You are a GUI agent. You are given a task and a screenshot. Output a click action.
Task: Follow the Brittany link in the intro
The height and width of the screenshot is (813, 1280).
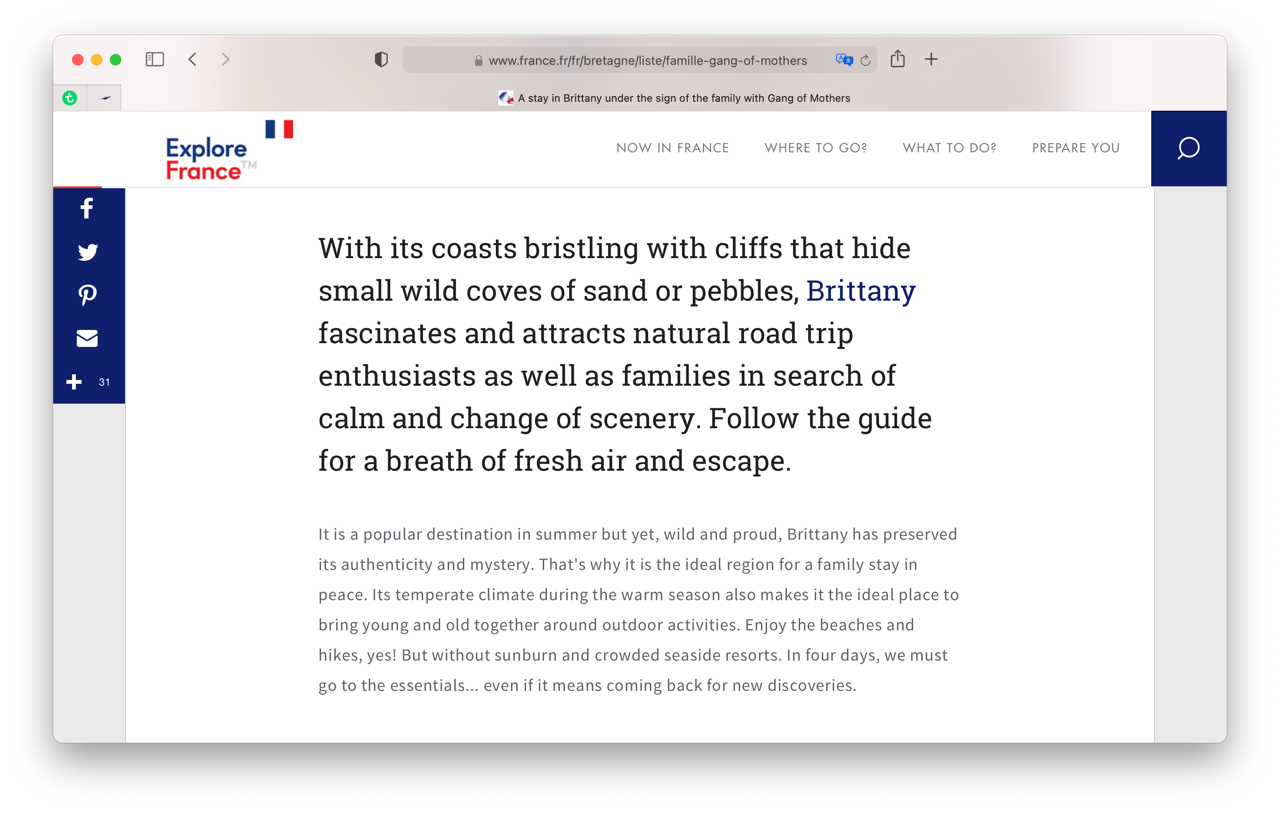coord(860,290)
